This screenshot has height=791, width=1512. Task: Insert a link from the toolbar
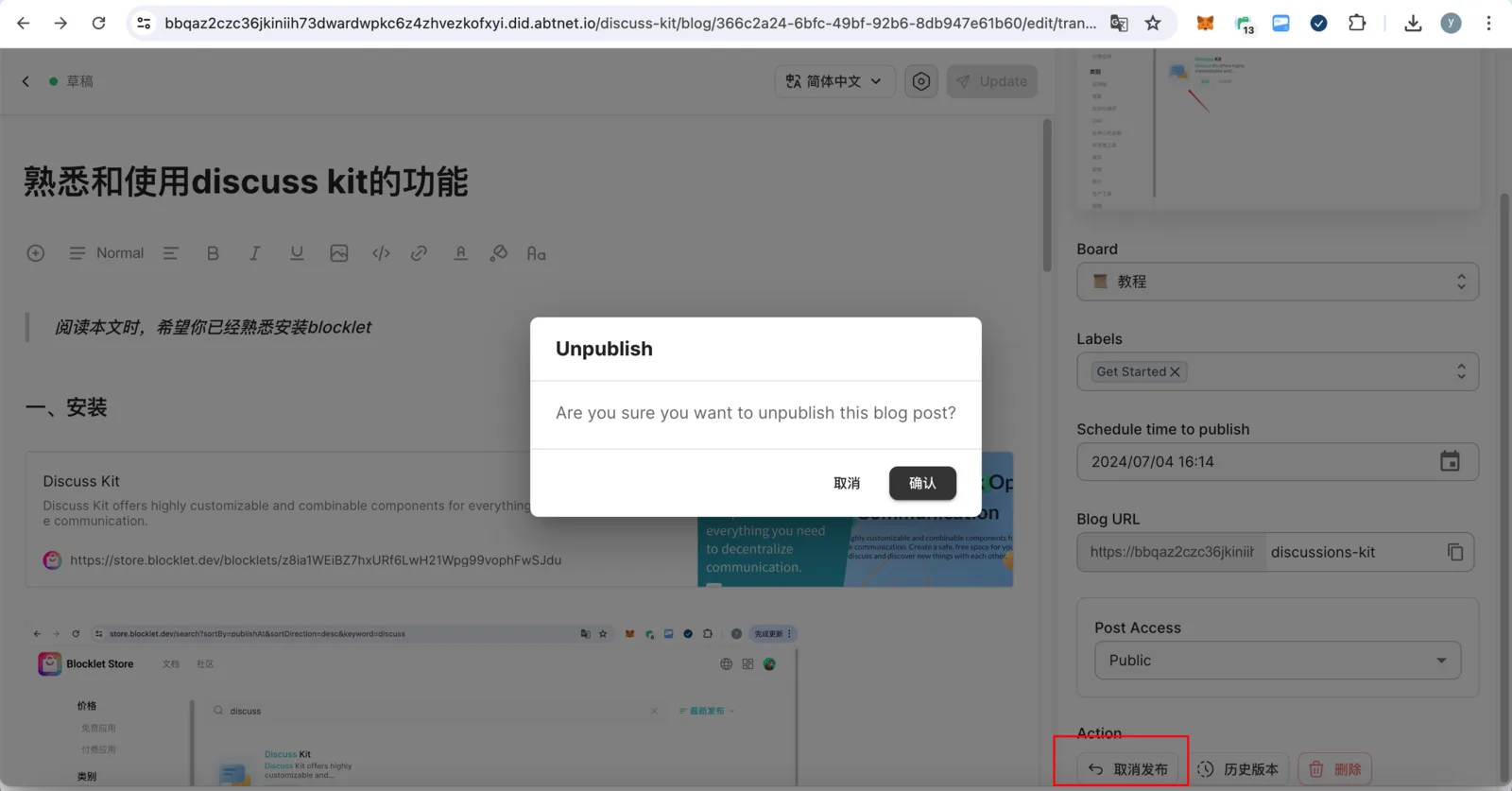(x=419, y=253)
